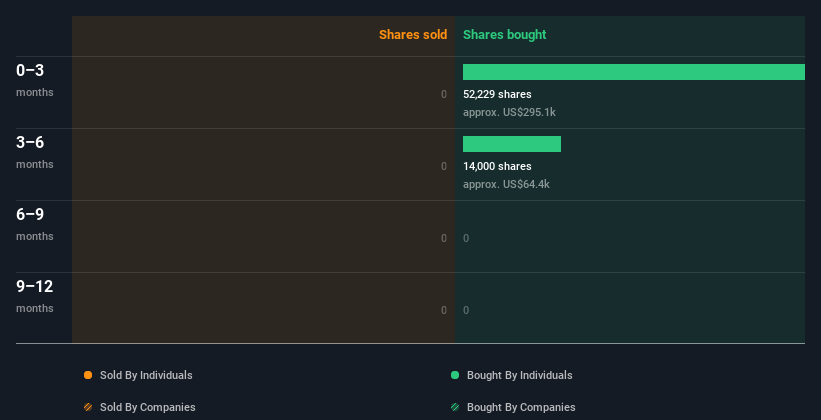
Task: Click the Shares bought column header
Action: (x=504, y=35)
